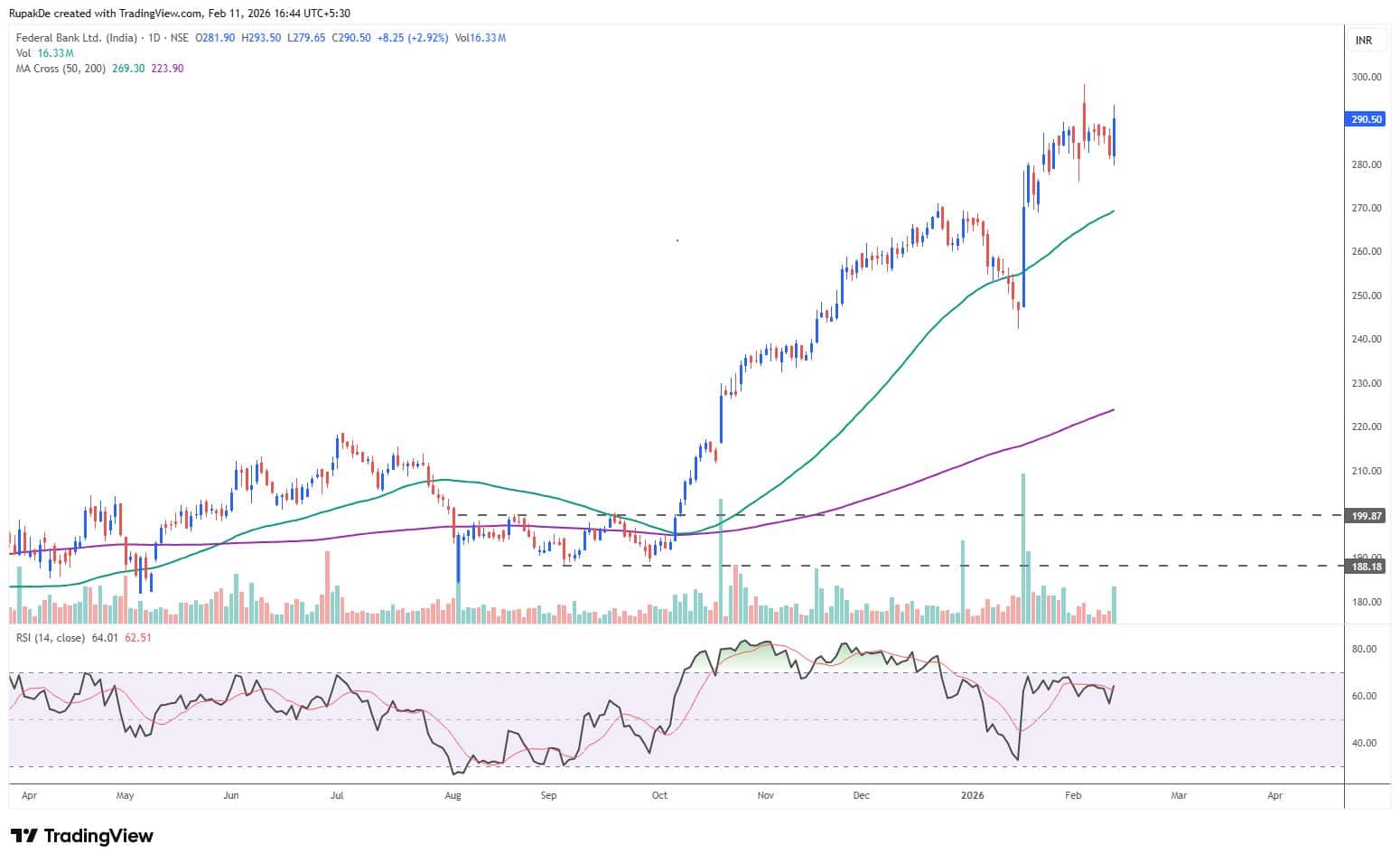Click the high value H293.50

click(x=261, y=38)
